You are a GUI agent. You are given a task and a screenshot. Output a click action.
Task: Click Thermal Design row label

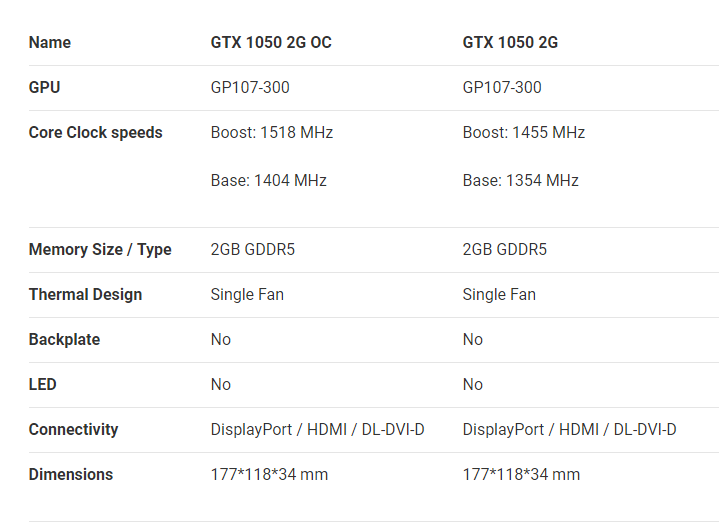tap(86, 295)
